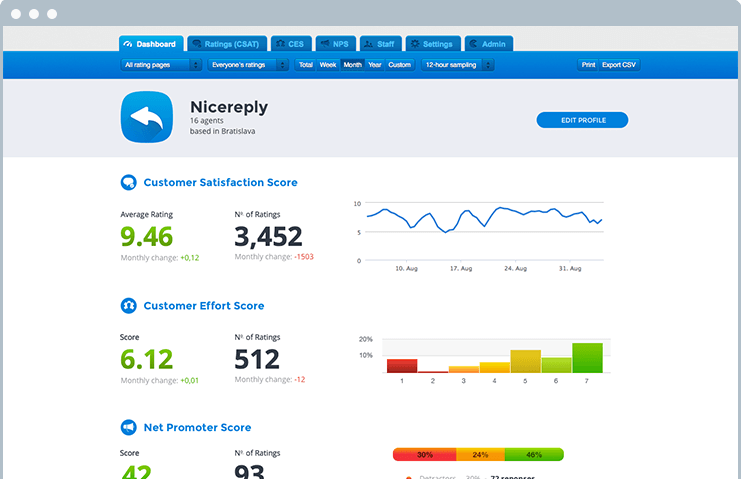Click the light green bar for score 6
Screen dimensions: 741x479
556,365
